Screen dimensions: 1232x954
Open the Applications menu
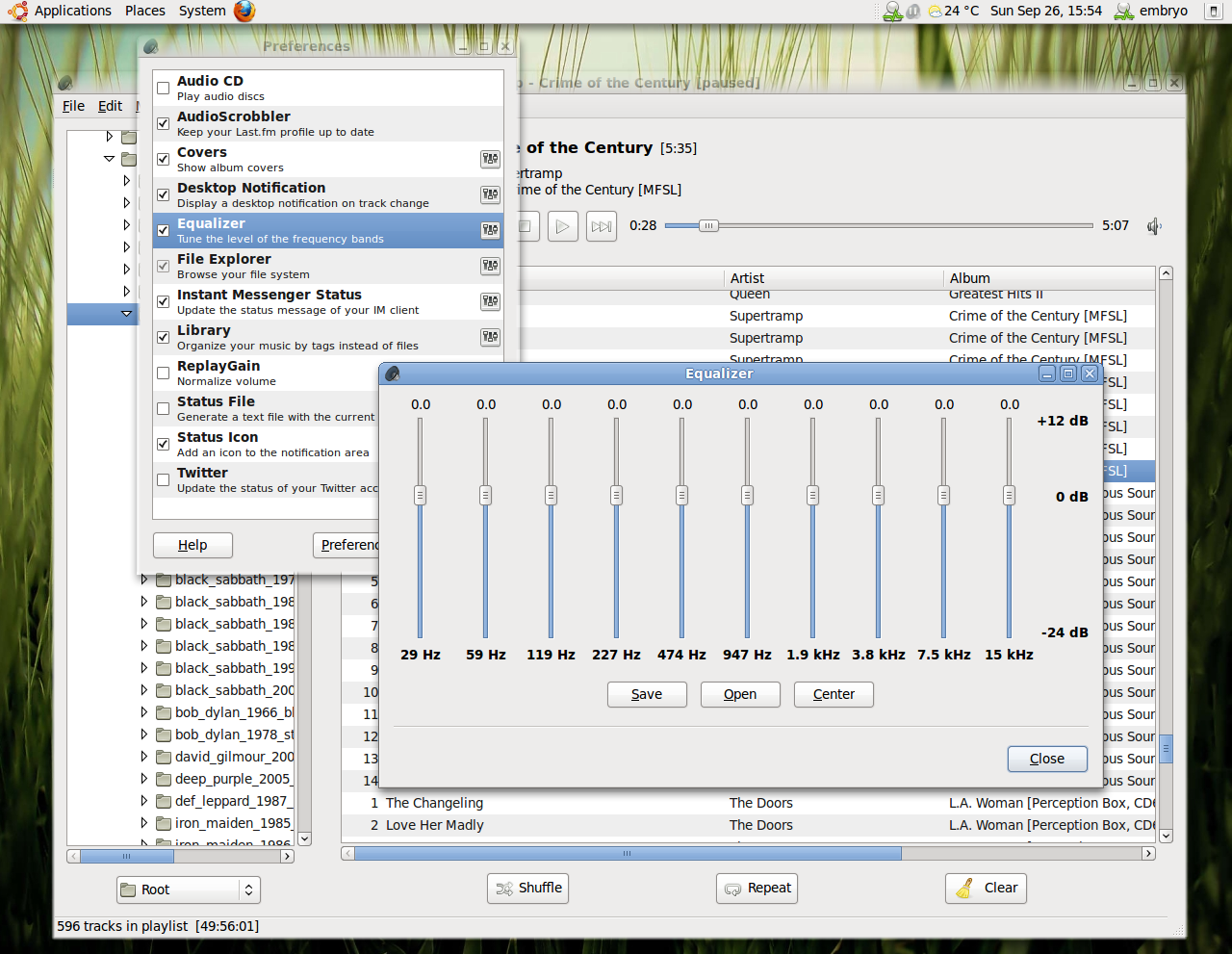point(73,11)
